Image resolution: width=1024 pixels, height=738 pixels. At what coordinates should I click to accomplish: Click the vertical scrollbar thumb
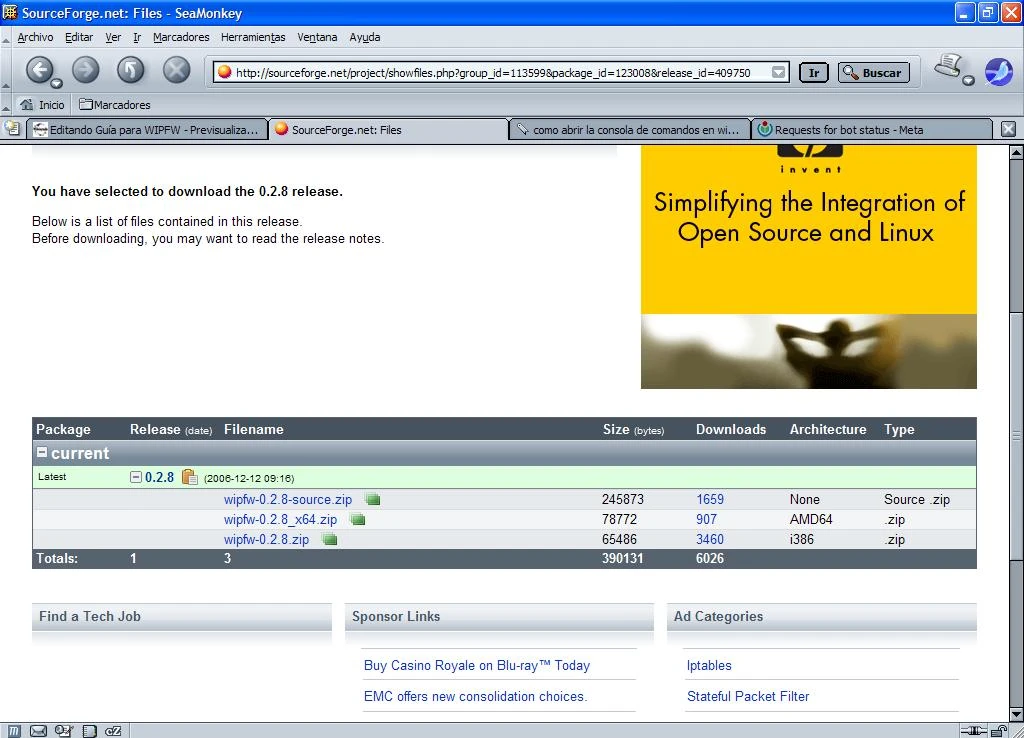[1016, 436]
